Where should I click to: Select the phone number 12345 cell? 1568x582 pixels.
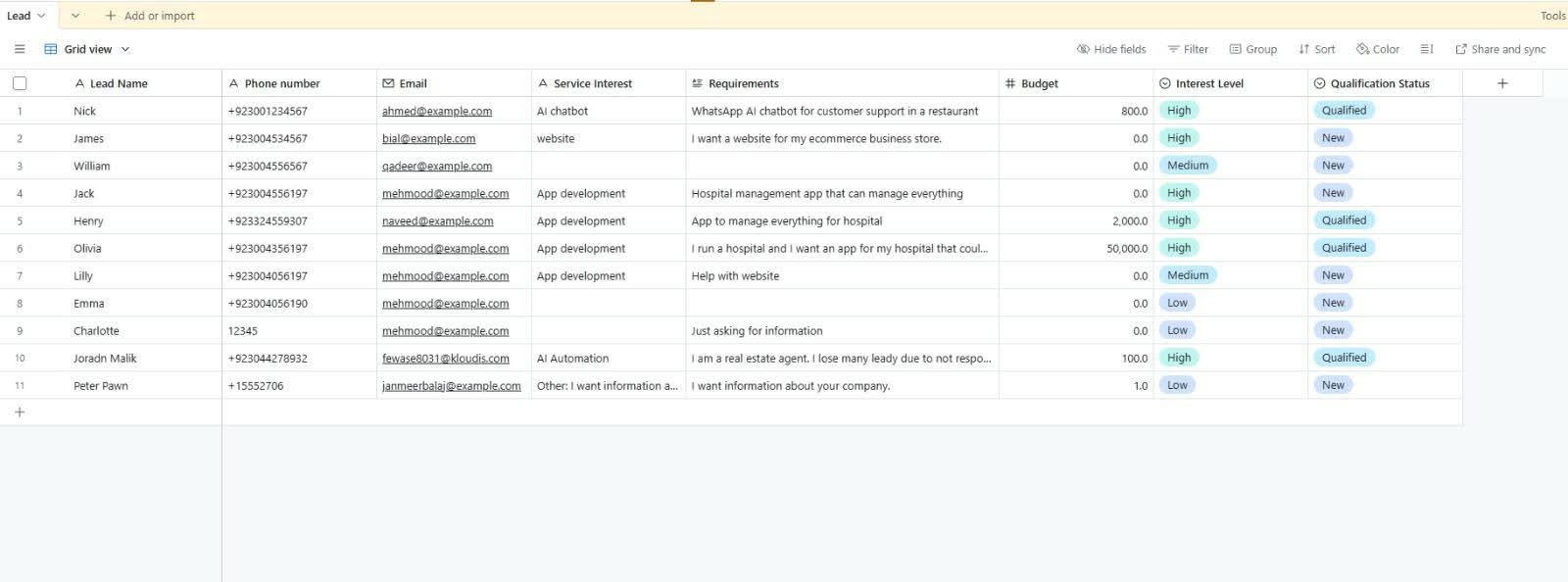(299, 330)
